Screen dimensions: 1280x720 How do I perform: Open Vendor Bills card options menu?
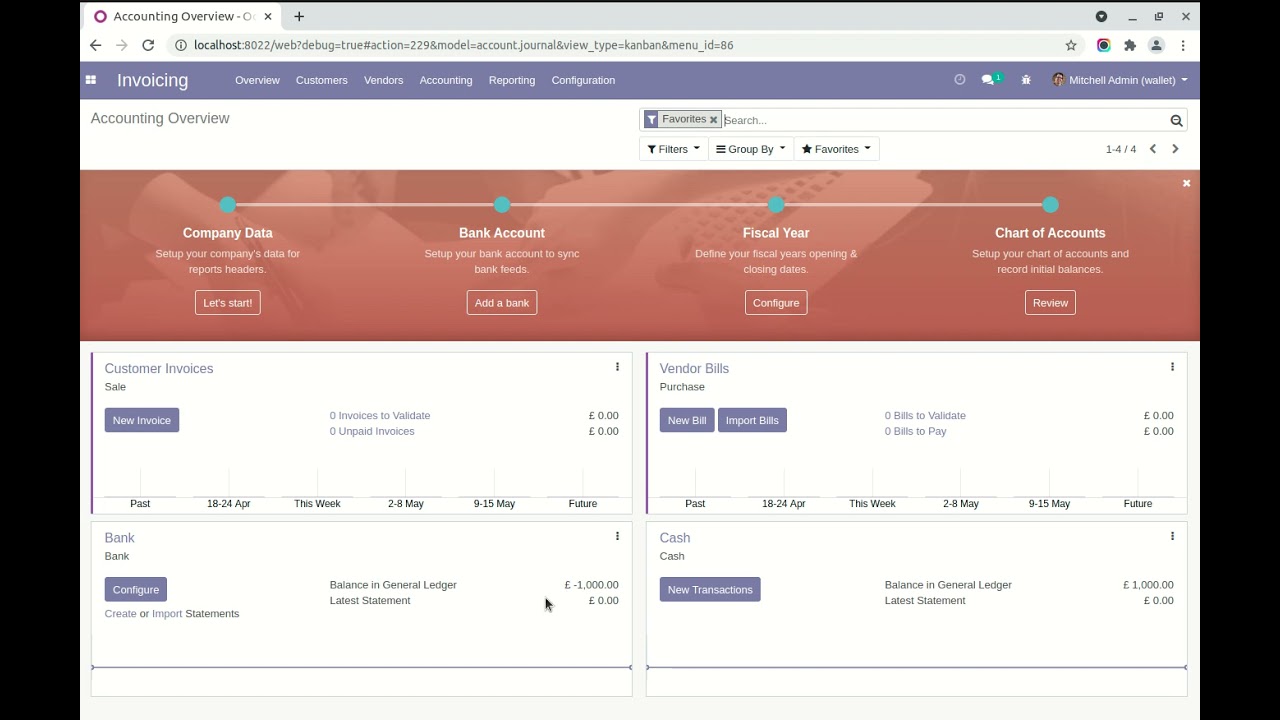[1172, 367]
